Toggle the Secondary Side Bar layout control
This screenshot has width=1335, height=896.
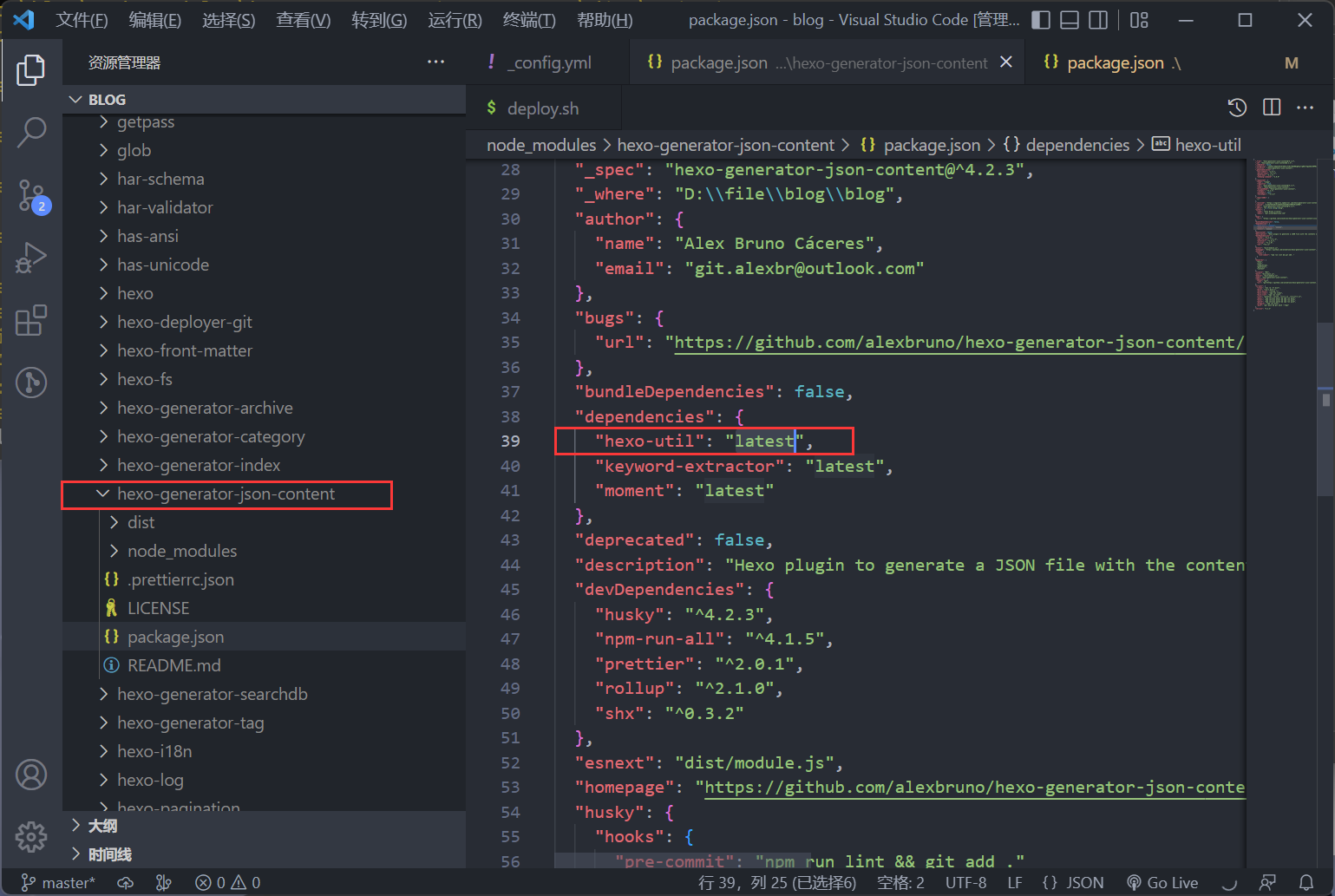1098,19
